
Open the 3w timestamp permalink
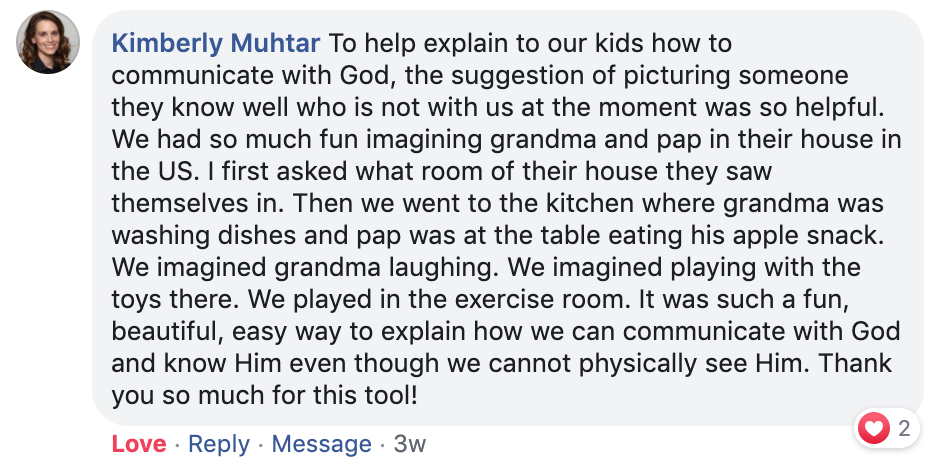point(409,444)
